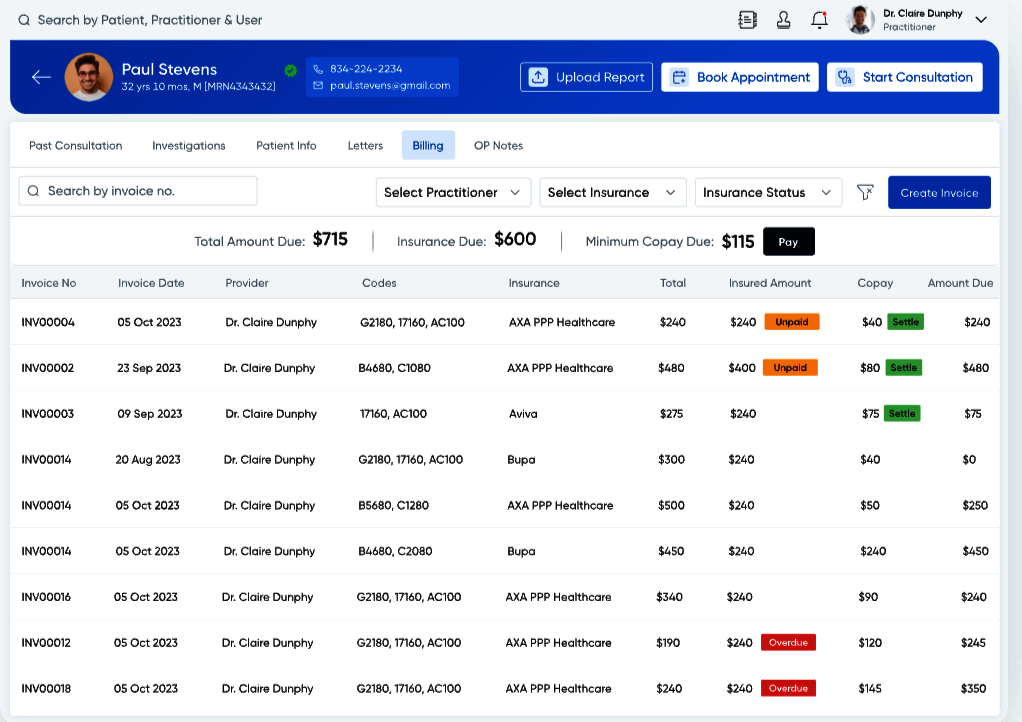Open the Investigations tab

coord(189,146)
